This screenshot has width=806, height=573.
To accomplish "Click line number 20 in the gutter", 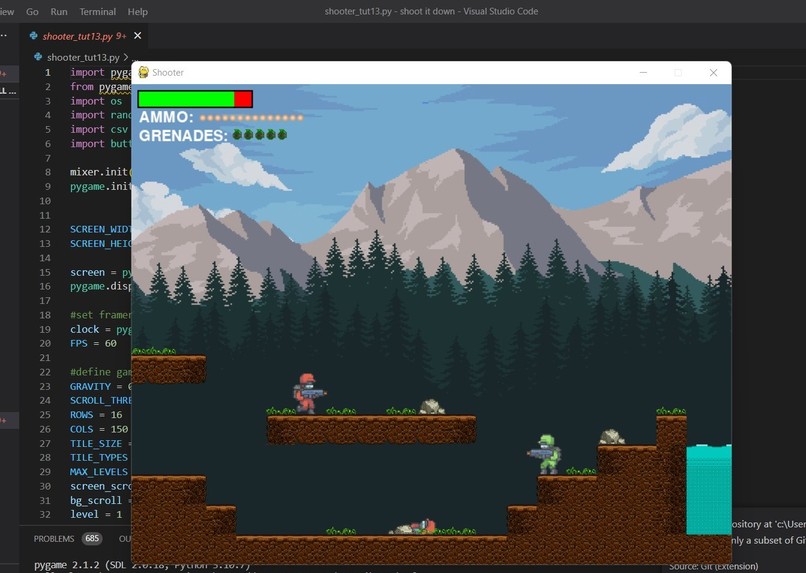I will (x=45, y=343).
